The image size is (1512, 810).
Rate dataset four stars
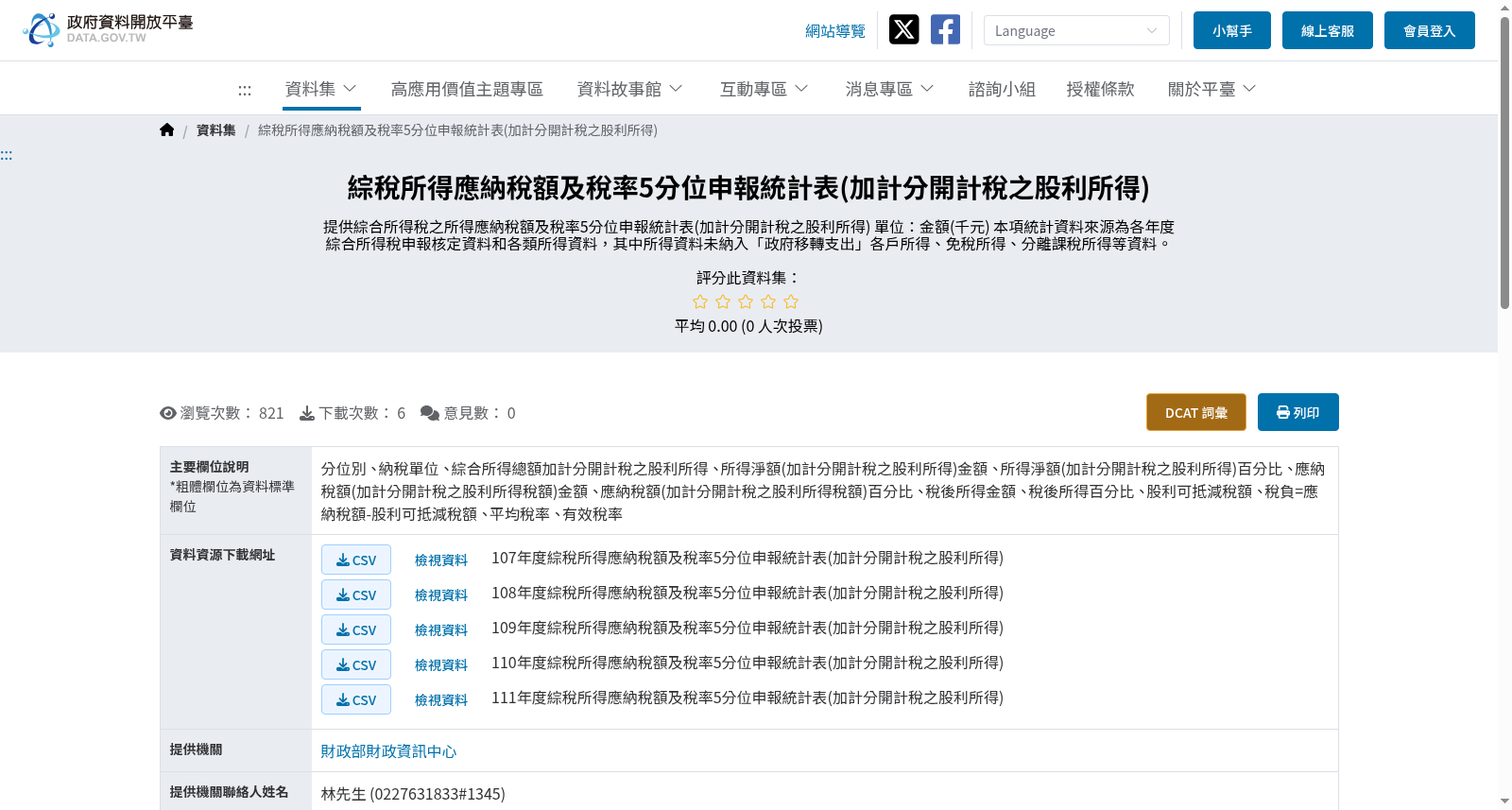click(x=768, y=302)
